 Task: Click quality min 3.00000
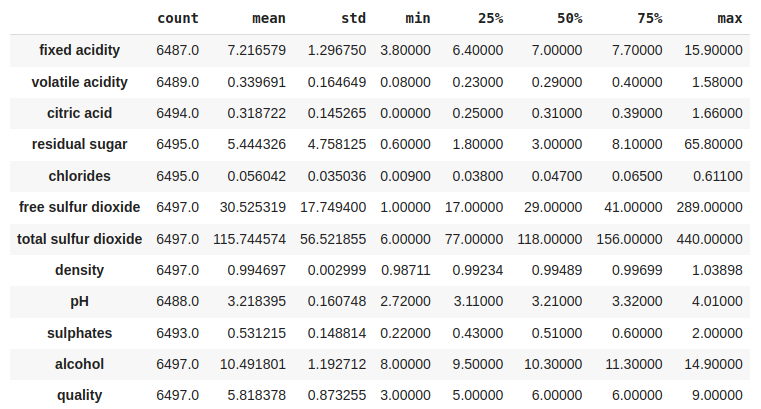click(x=405, y=395)
